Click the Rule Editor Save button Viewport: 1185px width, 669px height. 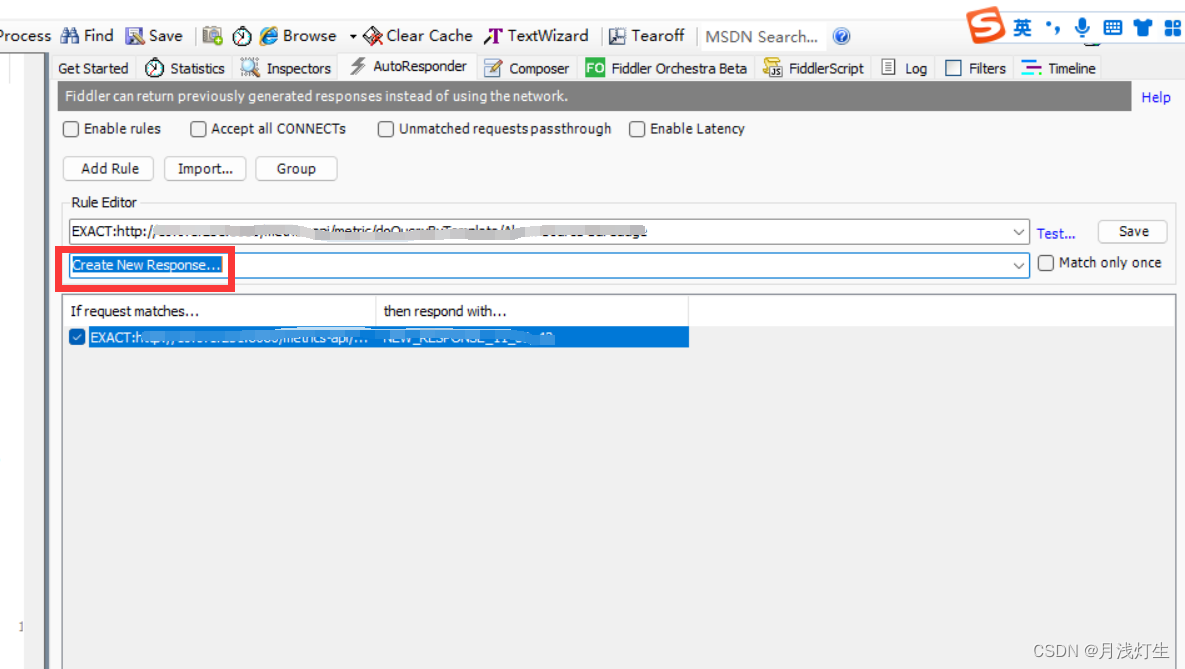tap(1133, 231)
